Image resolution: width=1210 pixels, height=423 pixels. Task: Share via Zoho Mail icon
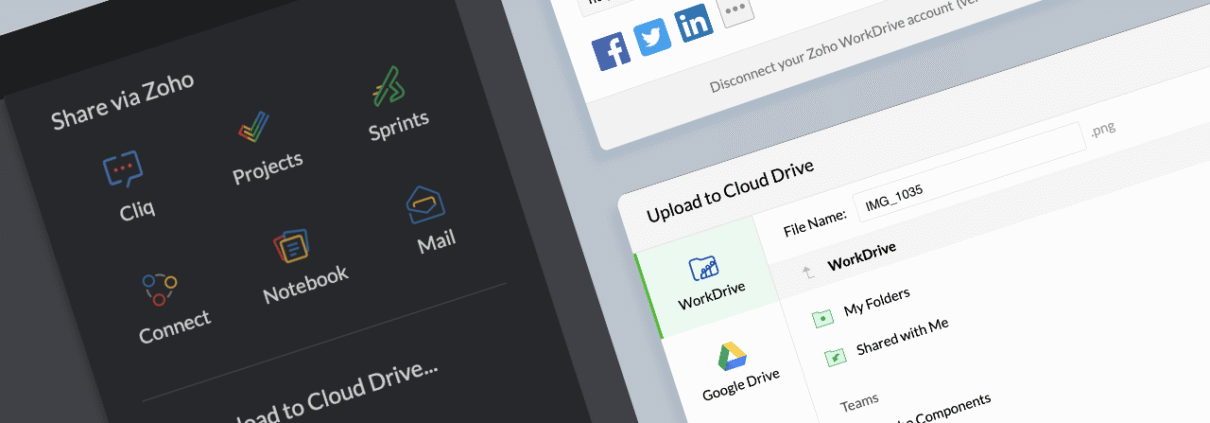tap(425, 204)
